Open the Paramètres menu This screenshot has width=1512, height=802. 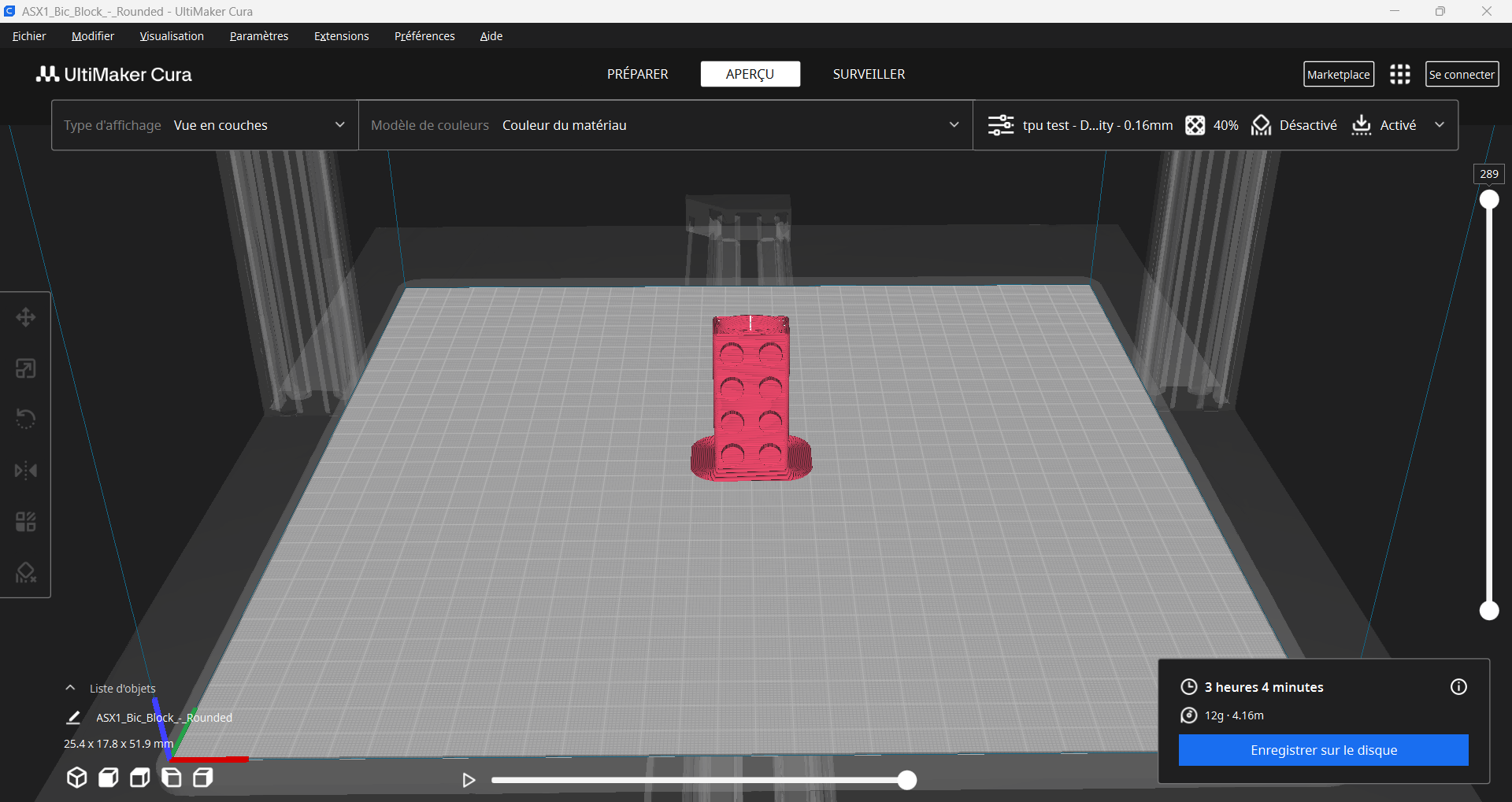(x=259, y=36)
